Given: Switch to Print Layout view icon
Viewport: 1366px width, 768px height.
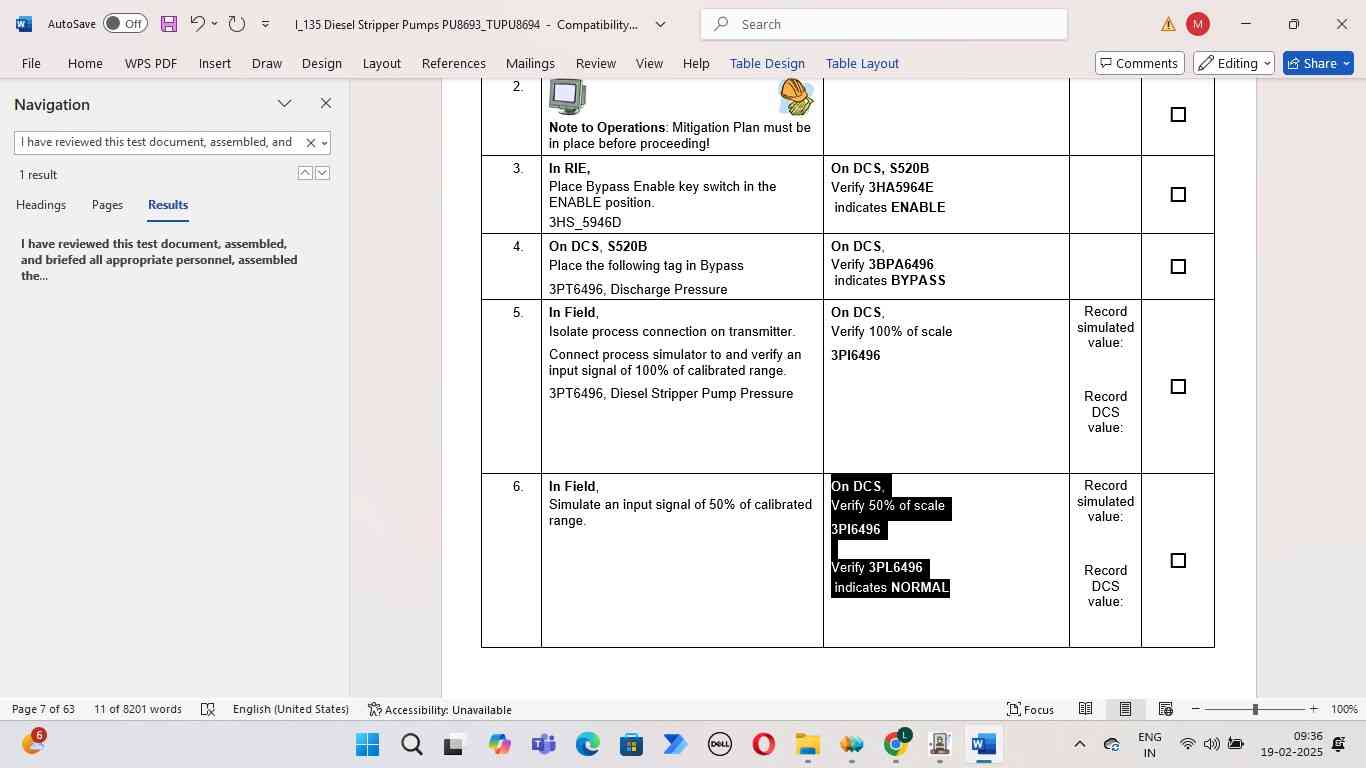Looking at the screenshot, I should click(x=1125, y=709).
